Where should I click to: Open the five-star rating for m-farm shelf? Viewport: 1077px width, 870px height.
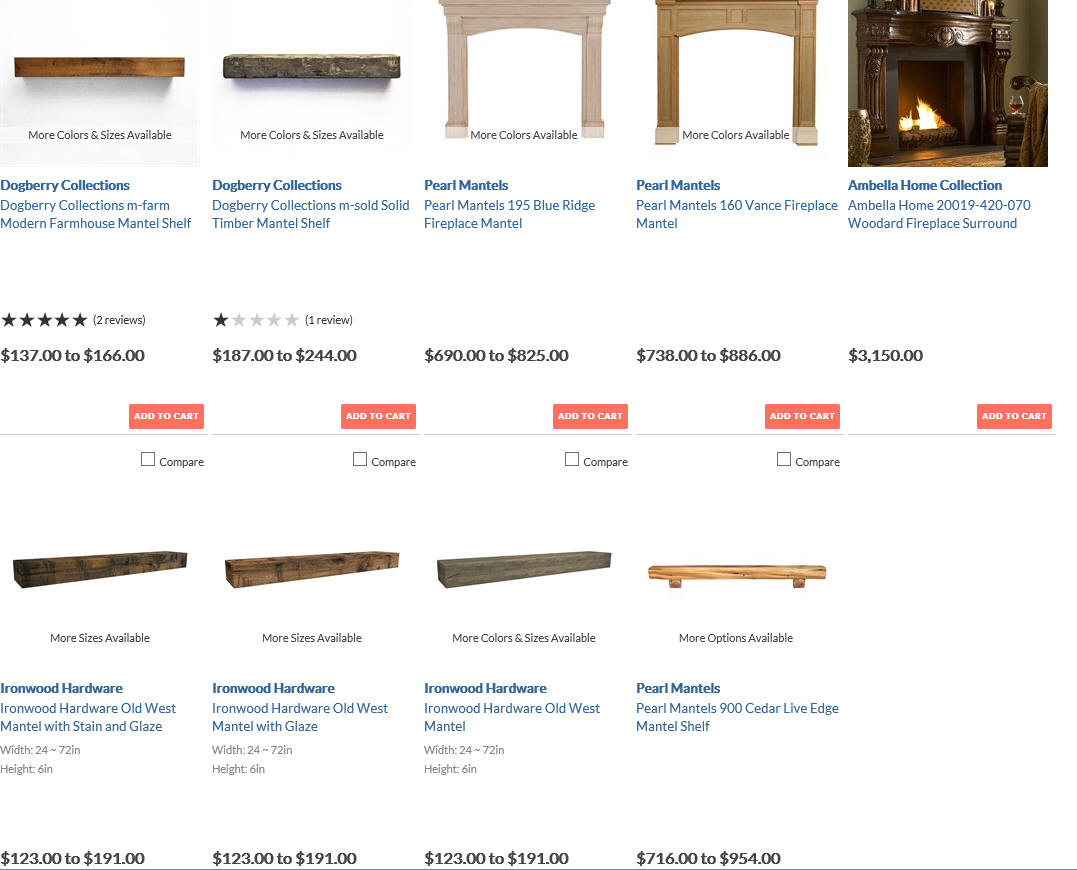45,320
